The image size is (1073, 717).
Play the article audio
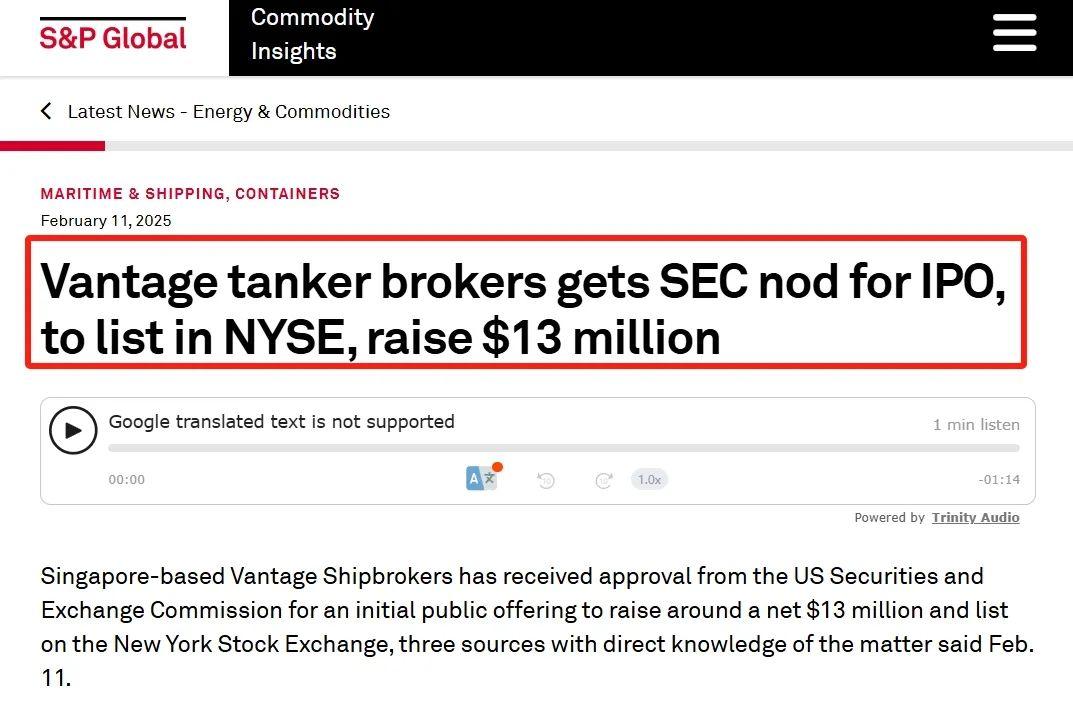[x=73, y=430]
